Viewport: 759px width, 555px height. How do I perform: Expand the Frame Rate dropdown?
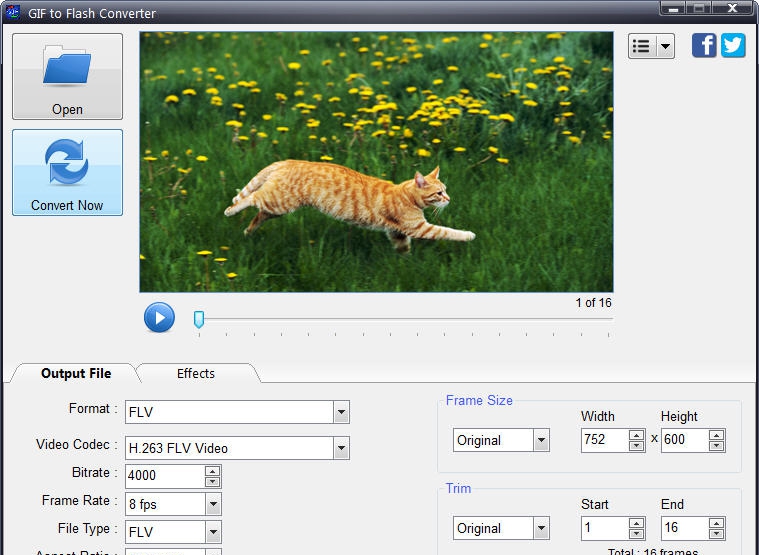[213, 504]
